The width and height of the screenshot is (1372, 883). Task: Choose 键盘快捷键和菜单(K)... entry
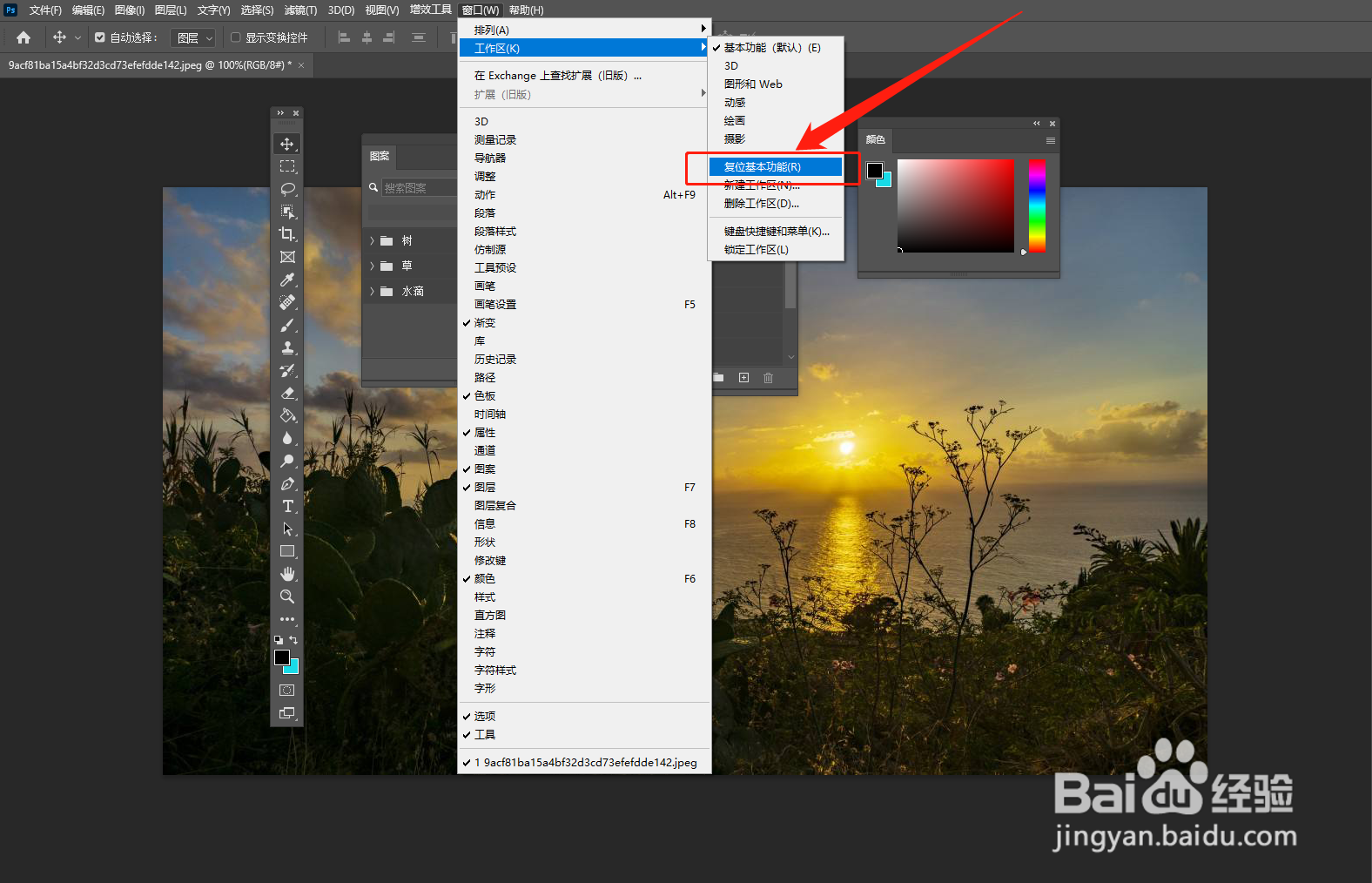point(776,232)
